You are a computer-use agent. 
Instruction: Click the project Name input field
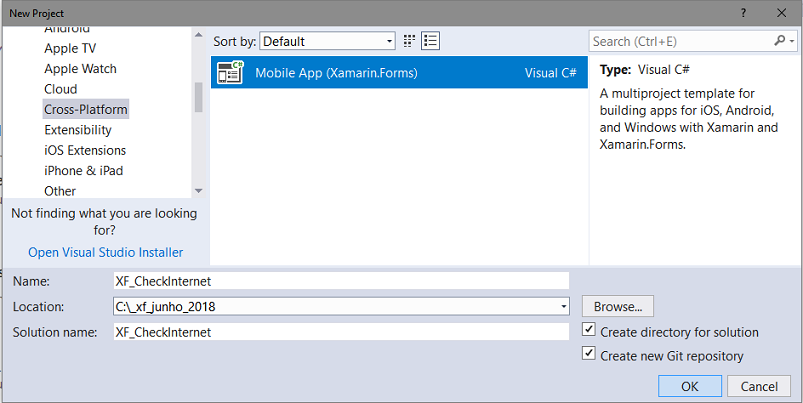(341, 281)
